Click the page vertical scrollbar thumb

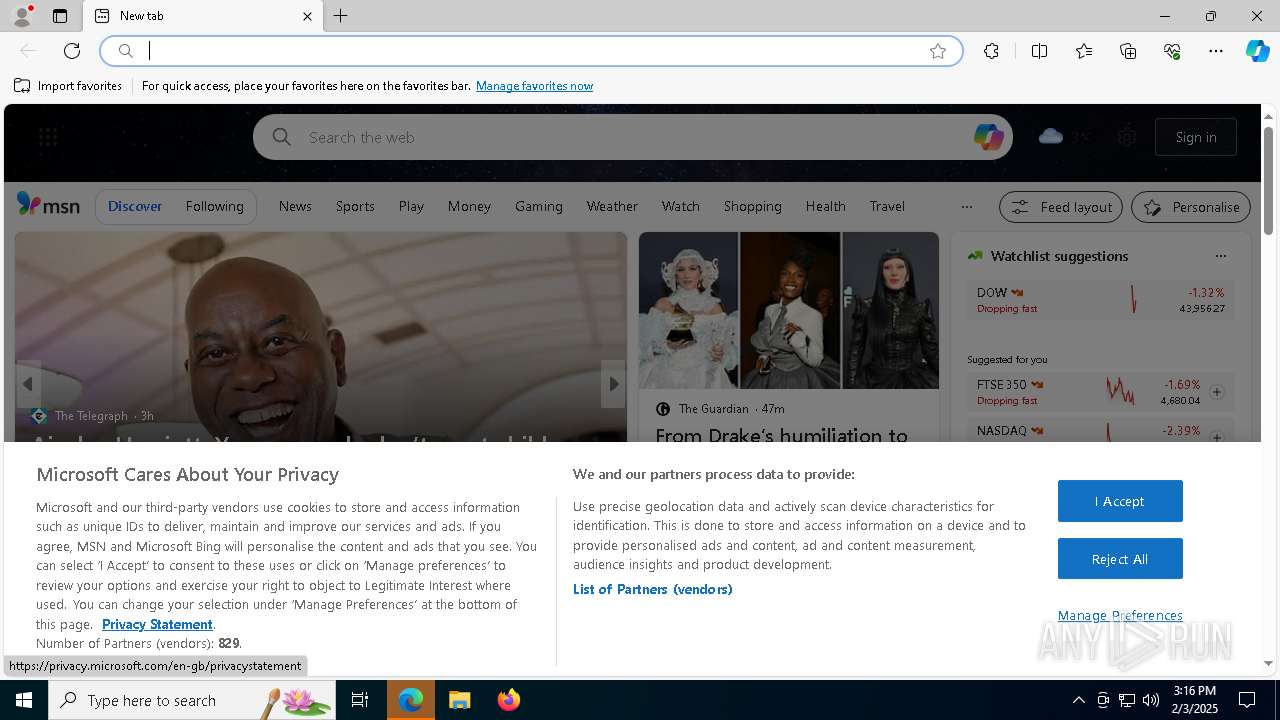tap(1268, 180)
